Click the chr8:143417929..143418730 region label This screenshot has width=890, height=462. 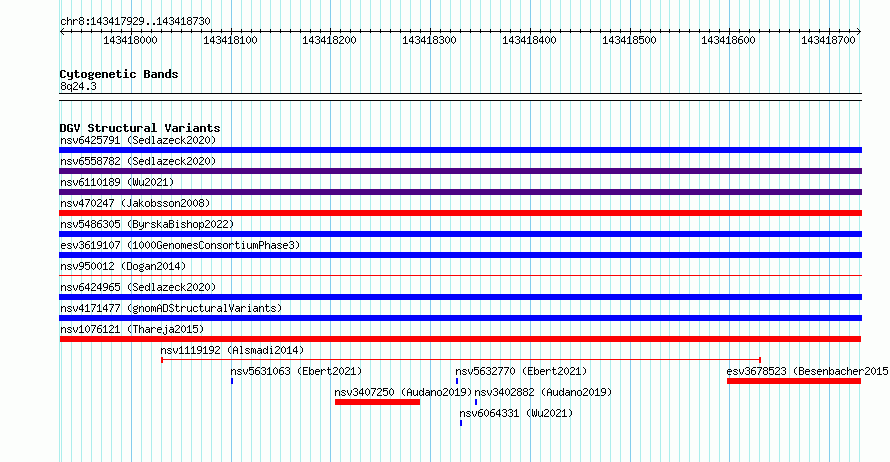pyautogui.click(x=135, y=22)
